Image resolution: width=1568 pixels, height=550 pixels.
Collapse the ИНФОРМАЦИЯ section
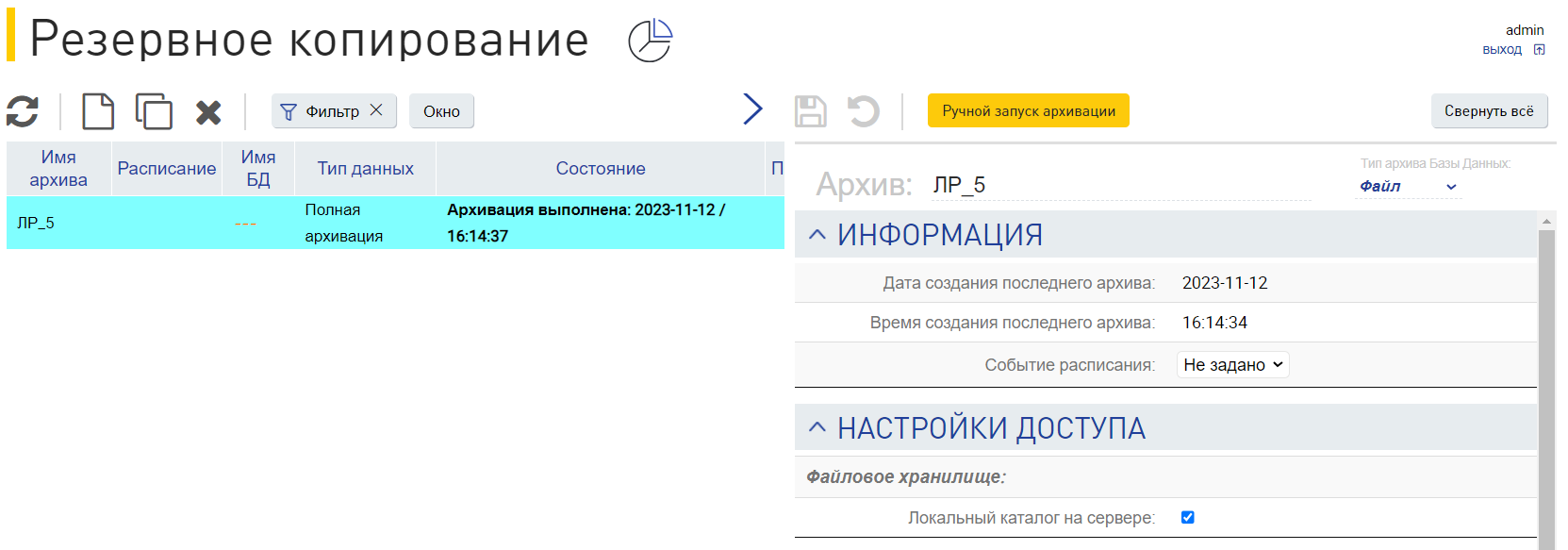[x=817, y=235]
